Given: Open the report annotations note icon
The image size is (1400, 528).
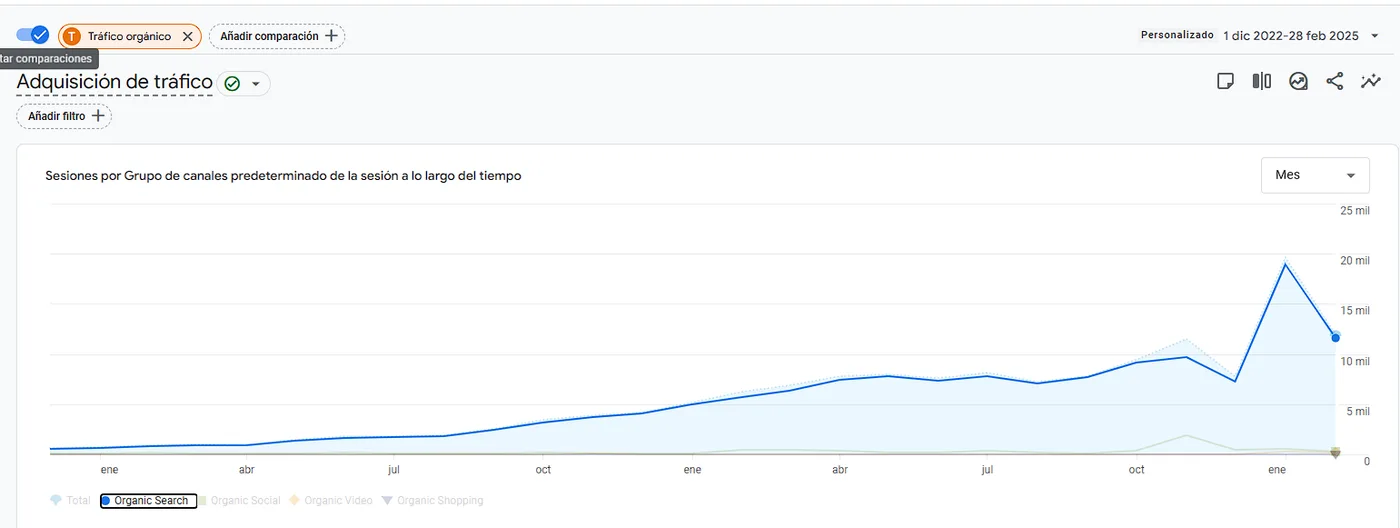Looking at the screenshot, I should [x=1225, y=82].
